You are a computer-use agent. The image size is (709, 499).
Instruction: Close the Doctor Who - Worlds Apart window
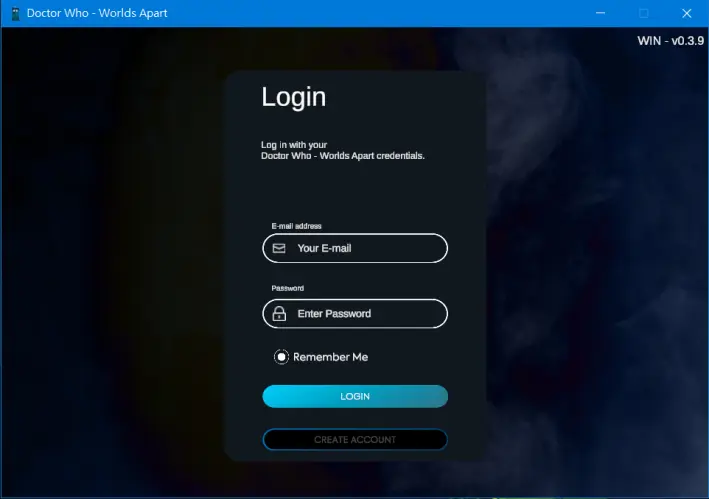(686, 14)
